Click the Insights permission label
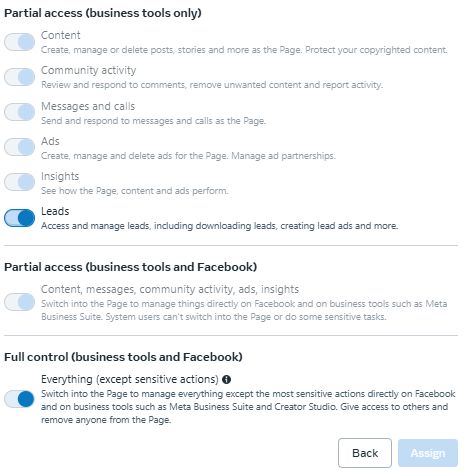This screenshot has height=471, width=466. click(x=60, y=176)
